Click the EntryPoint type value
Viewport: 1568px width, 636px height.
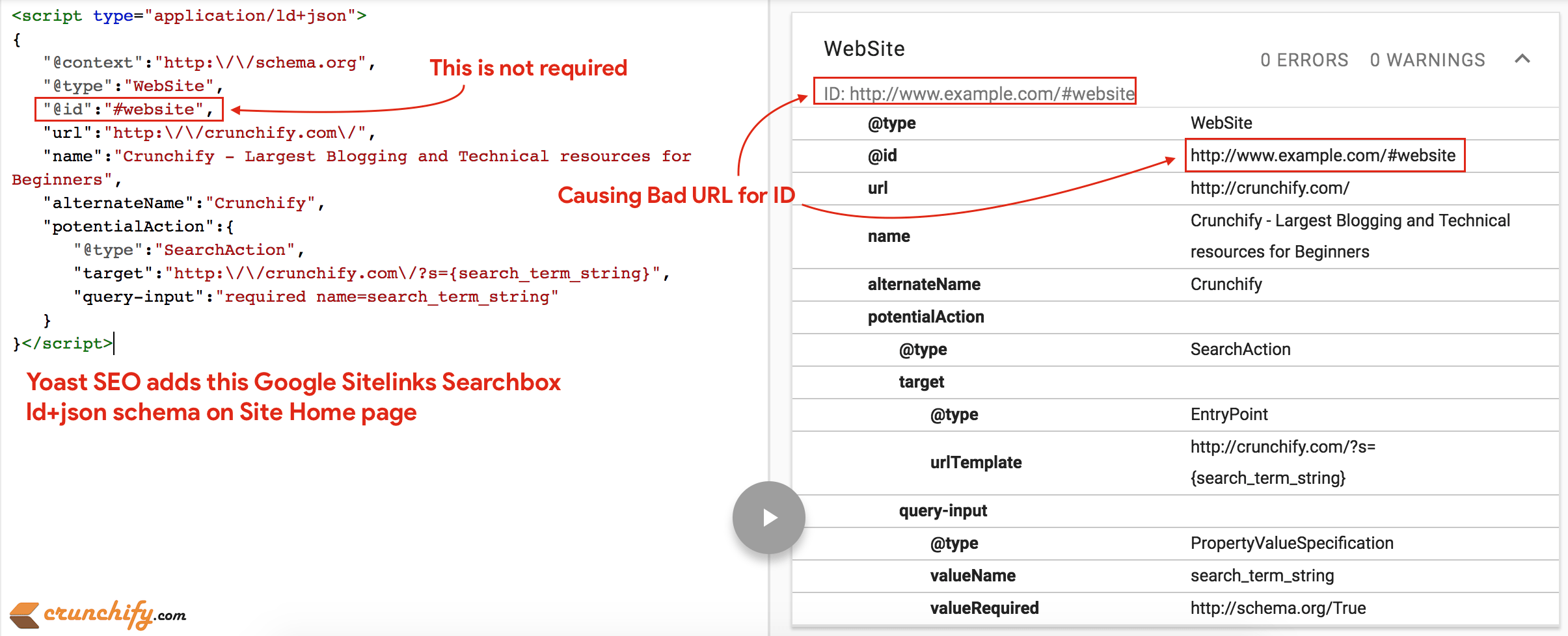1228,414
